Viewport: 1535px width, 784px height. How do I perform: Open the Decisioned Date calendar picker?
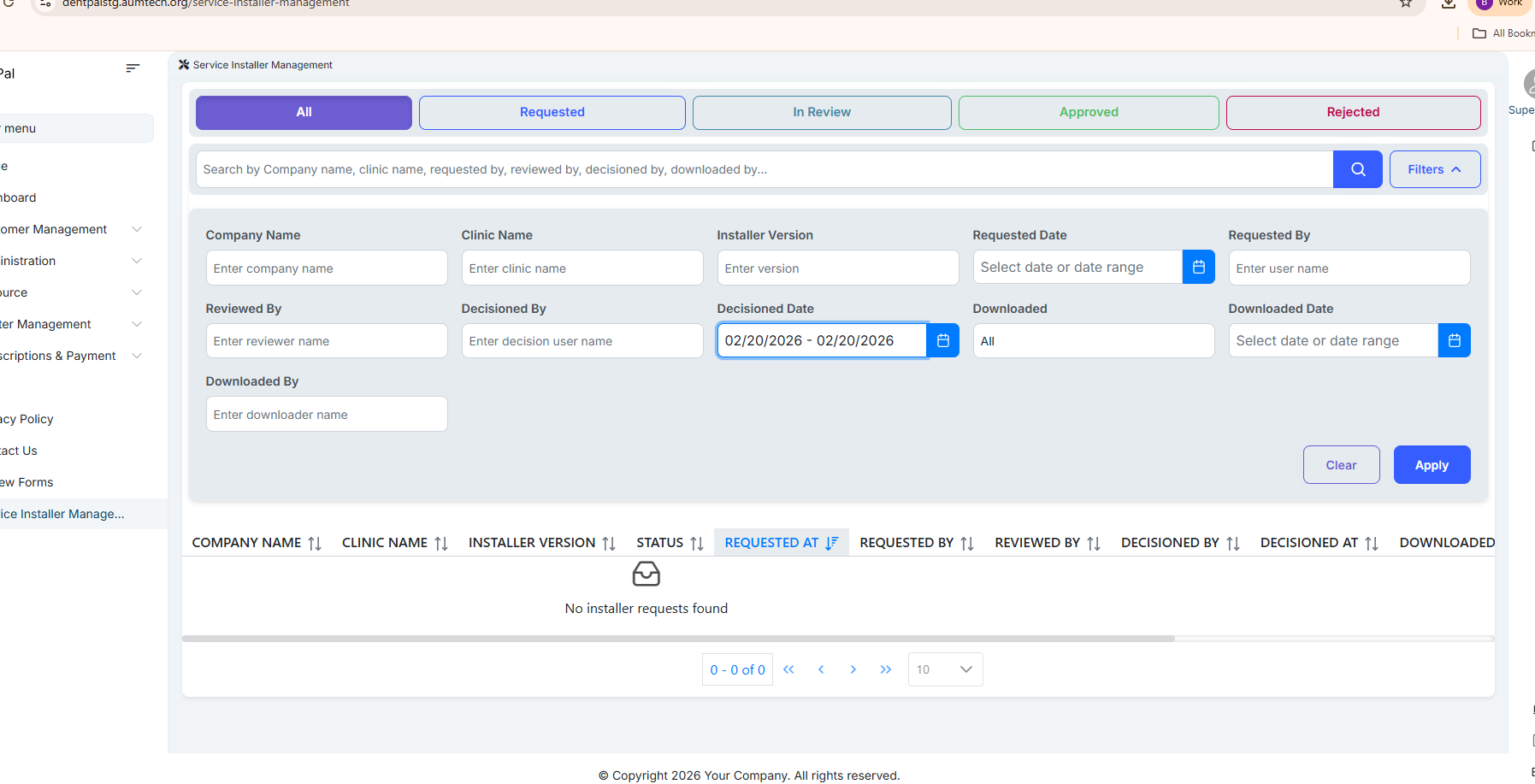tap(942, 340)
